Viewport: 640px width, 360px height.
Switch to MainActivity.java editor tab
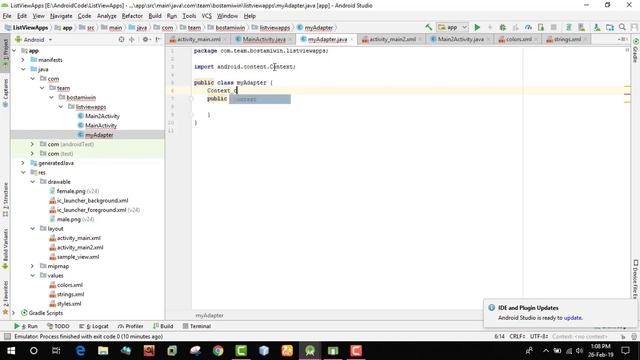tap(264, 40)
